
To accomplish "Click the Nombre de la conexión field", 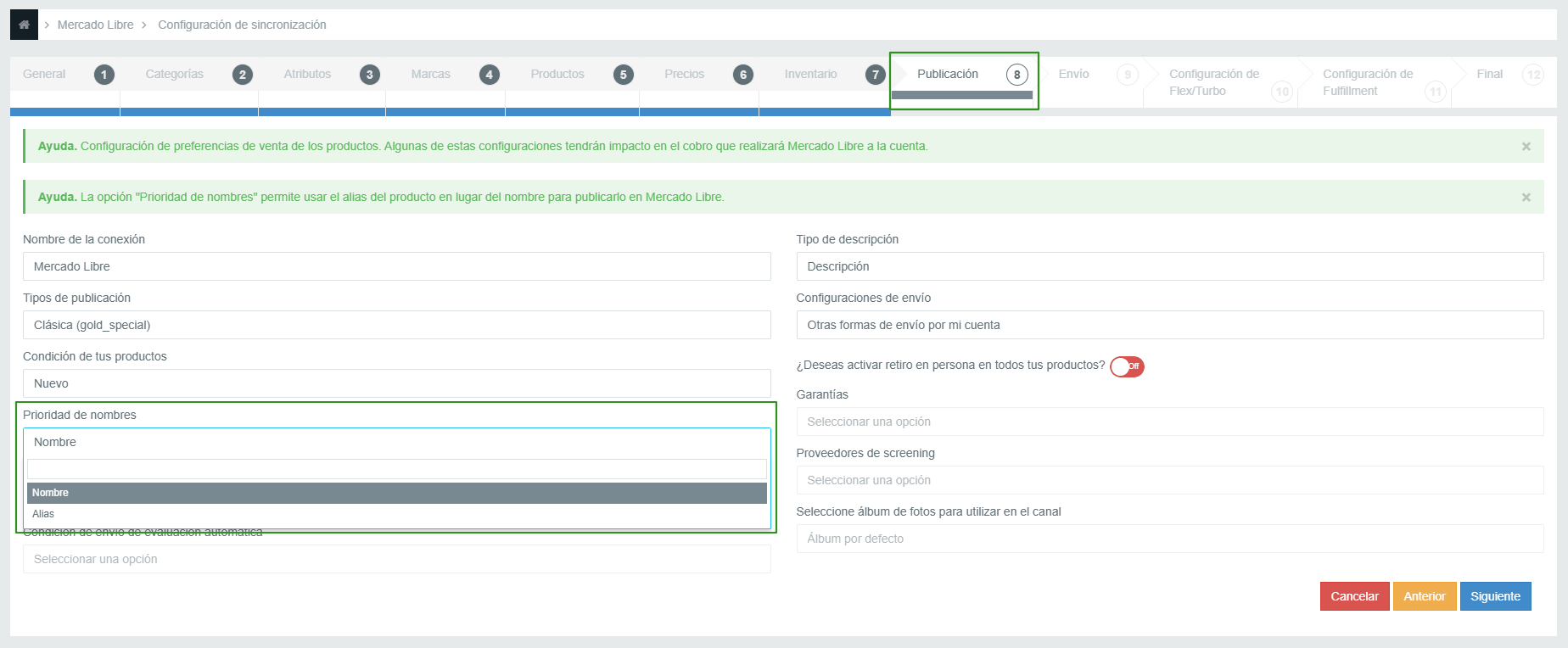I will click(397, 266).
